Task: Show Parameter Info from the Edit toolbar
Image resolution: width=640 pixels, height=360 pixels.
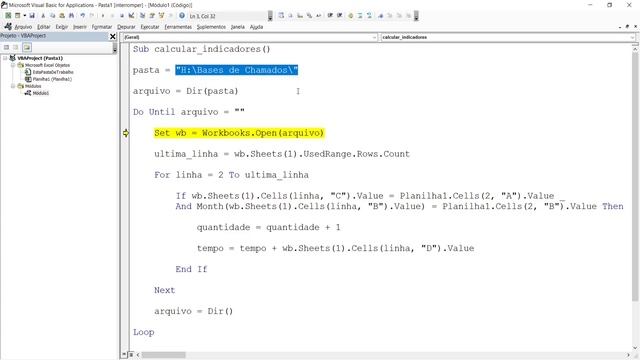Action: coord(309,16)
